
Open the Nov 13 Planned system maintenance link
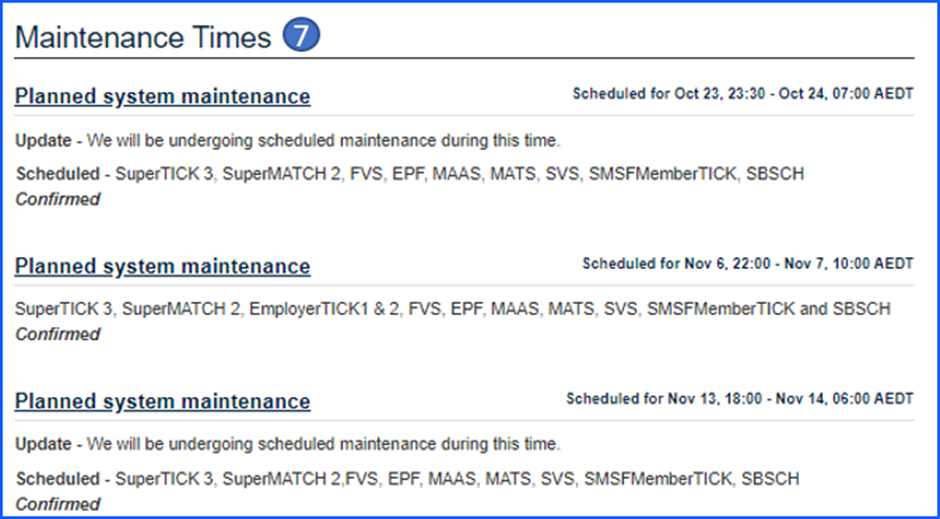click(162, 401)
